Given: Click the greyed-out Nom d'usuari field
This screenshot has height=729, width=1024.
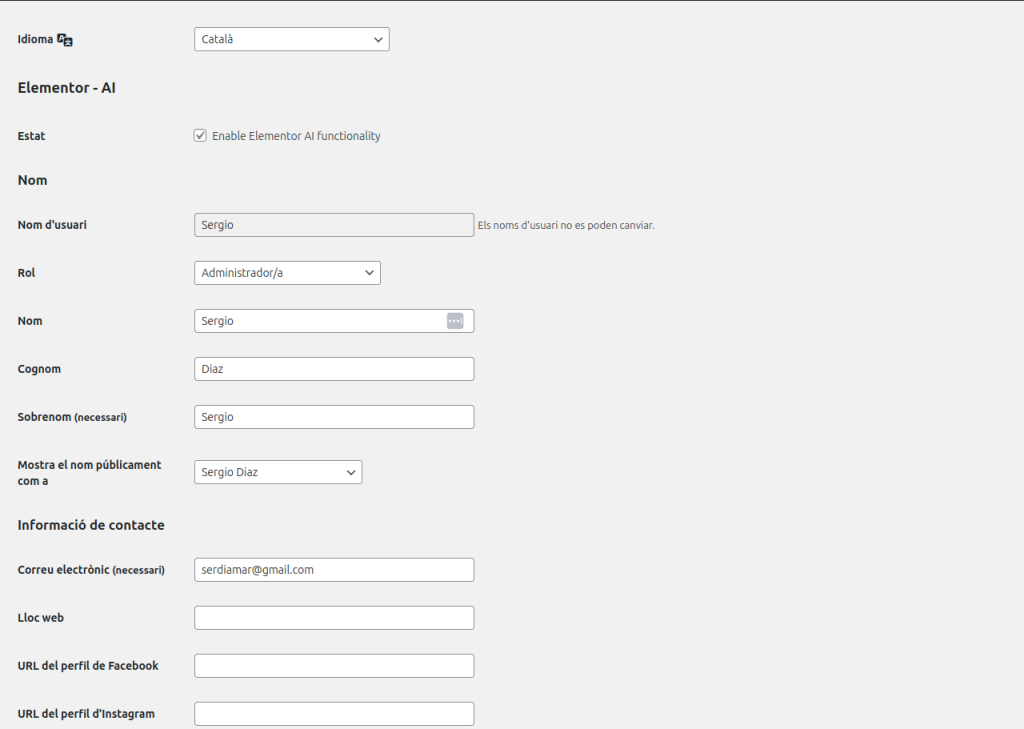Looking at the screenshot, I should click(x=334, y=225).
